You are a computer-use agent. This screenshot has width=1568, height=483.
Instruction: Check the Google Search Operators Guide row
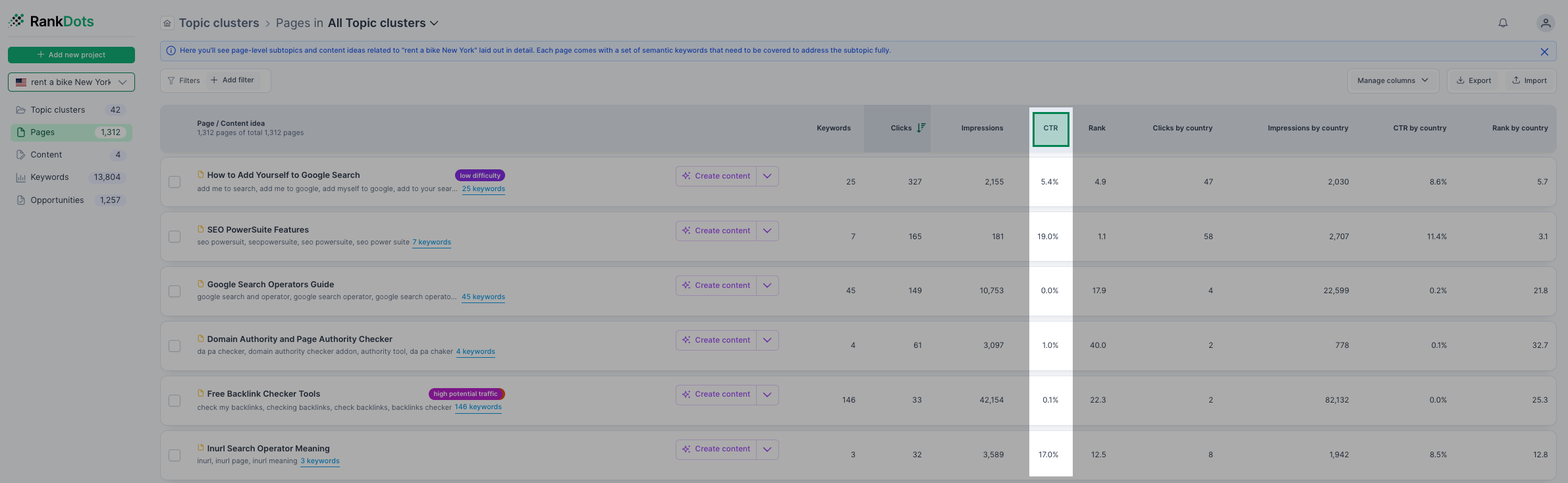175,291
